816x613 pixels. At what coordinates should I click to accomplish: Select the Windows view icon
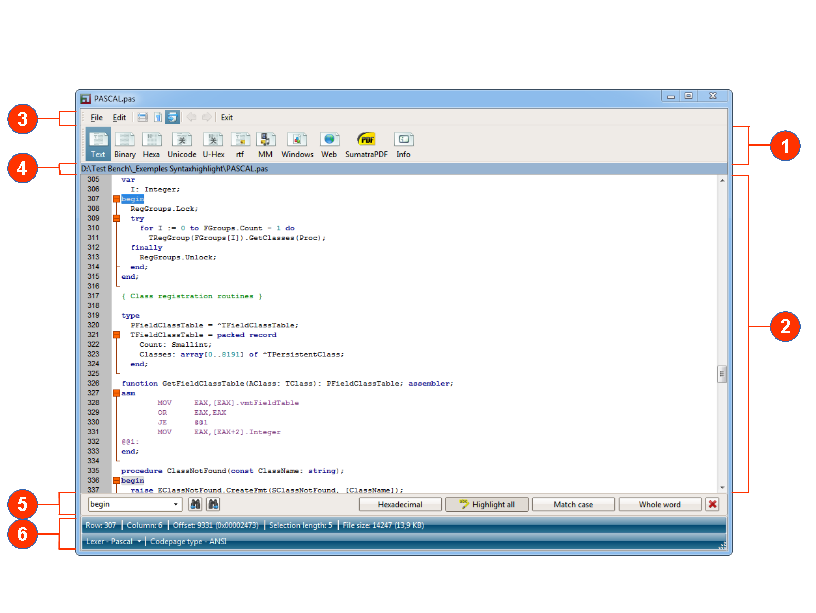tap(297, 145)
